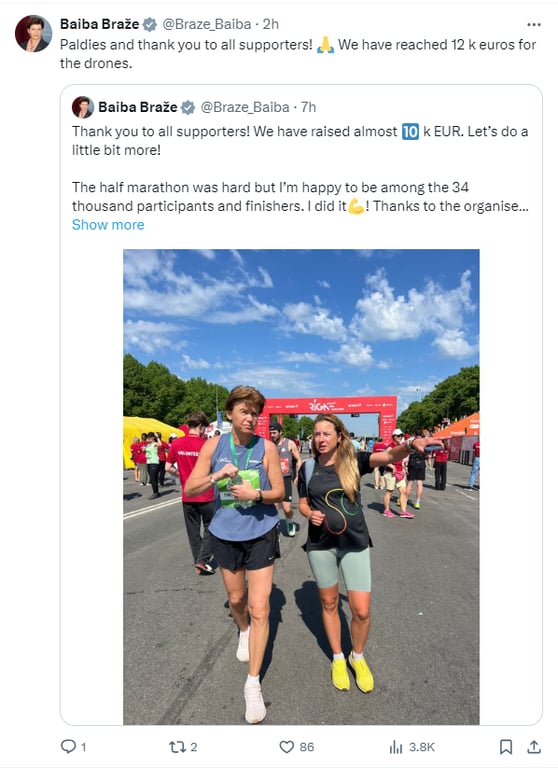Like the post with heart icon
558x768 pixels.
(287, 746)
